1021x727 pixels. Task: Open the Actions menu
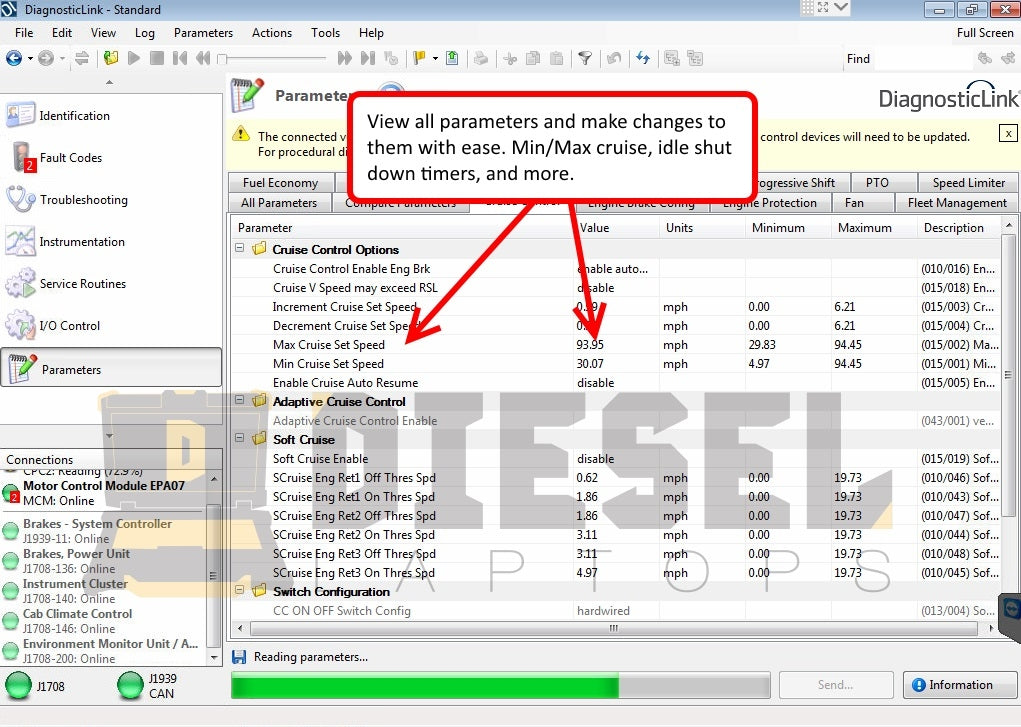pyautogui.click(x=272, y=33)
